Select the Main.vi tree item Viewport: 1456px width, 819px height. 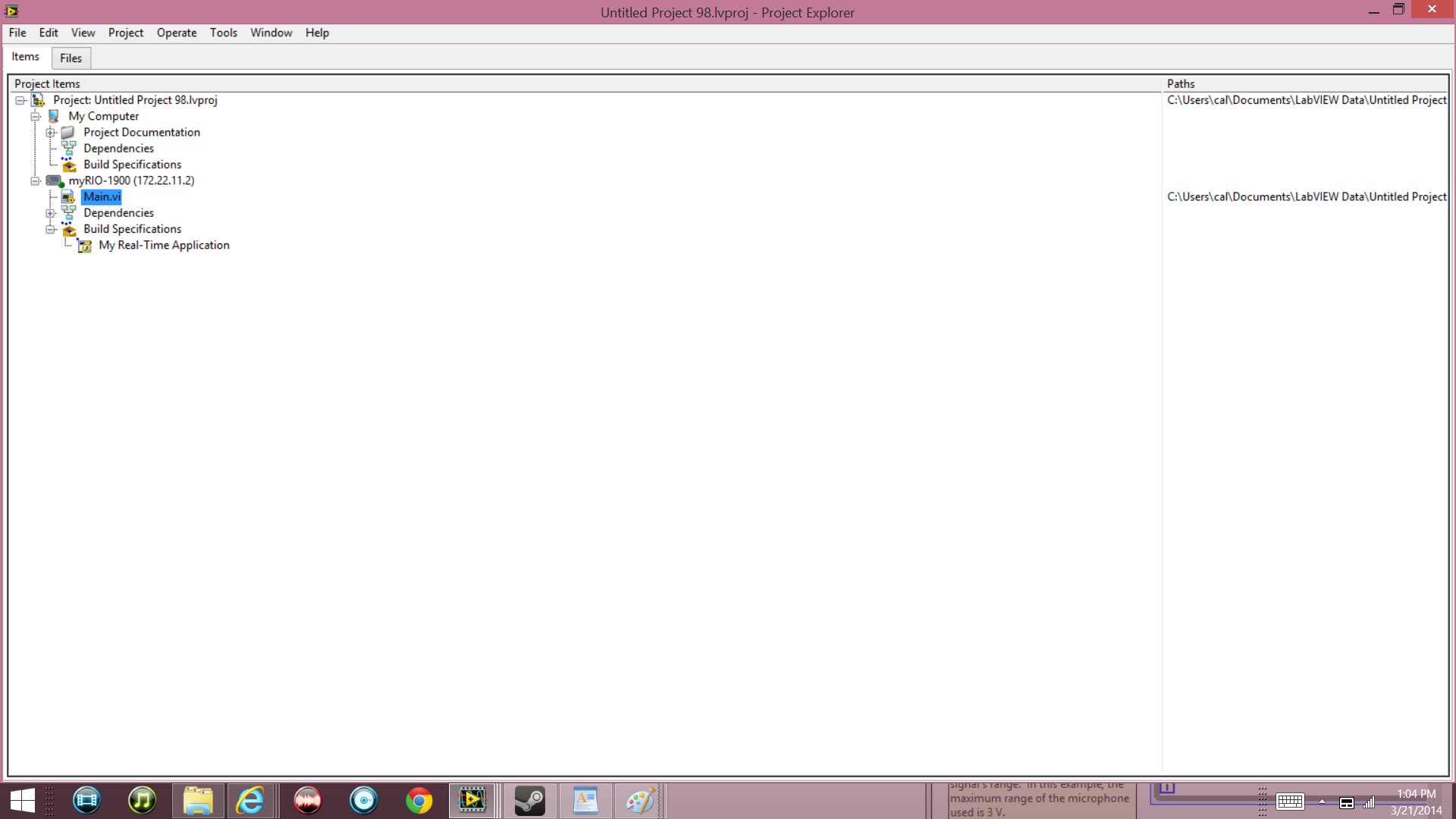point(102,196)
